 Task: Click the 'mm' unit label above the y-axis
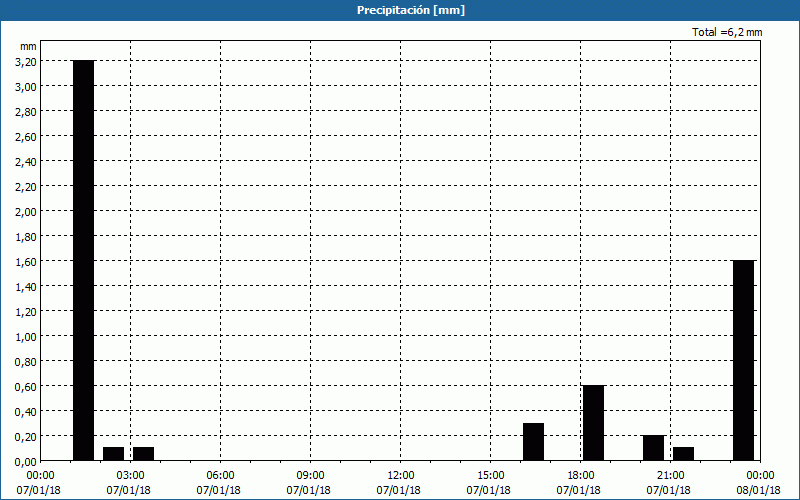click(x=29, y=46)
